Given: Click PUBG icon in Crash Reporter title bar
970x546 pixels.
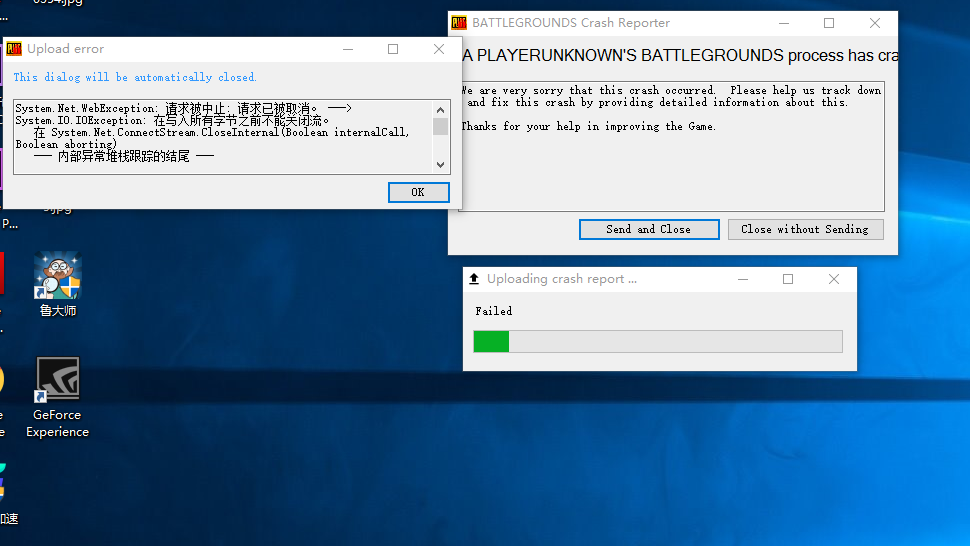Looking at the screenshot, I should [458, 23].
